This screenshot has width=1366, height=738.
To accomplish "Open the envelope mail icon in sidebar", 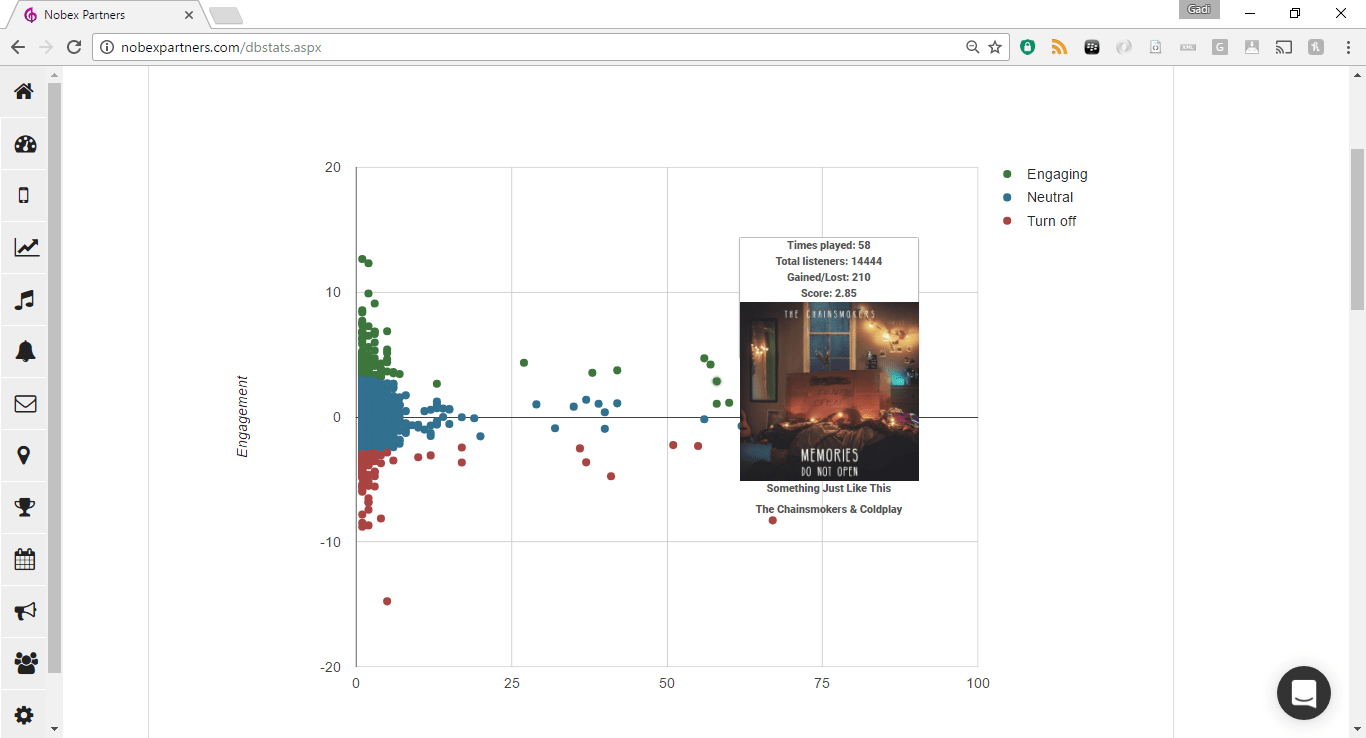I will [x=24, y=404].
